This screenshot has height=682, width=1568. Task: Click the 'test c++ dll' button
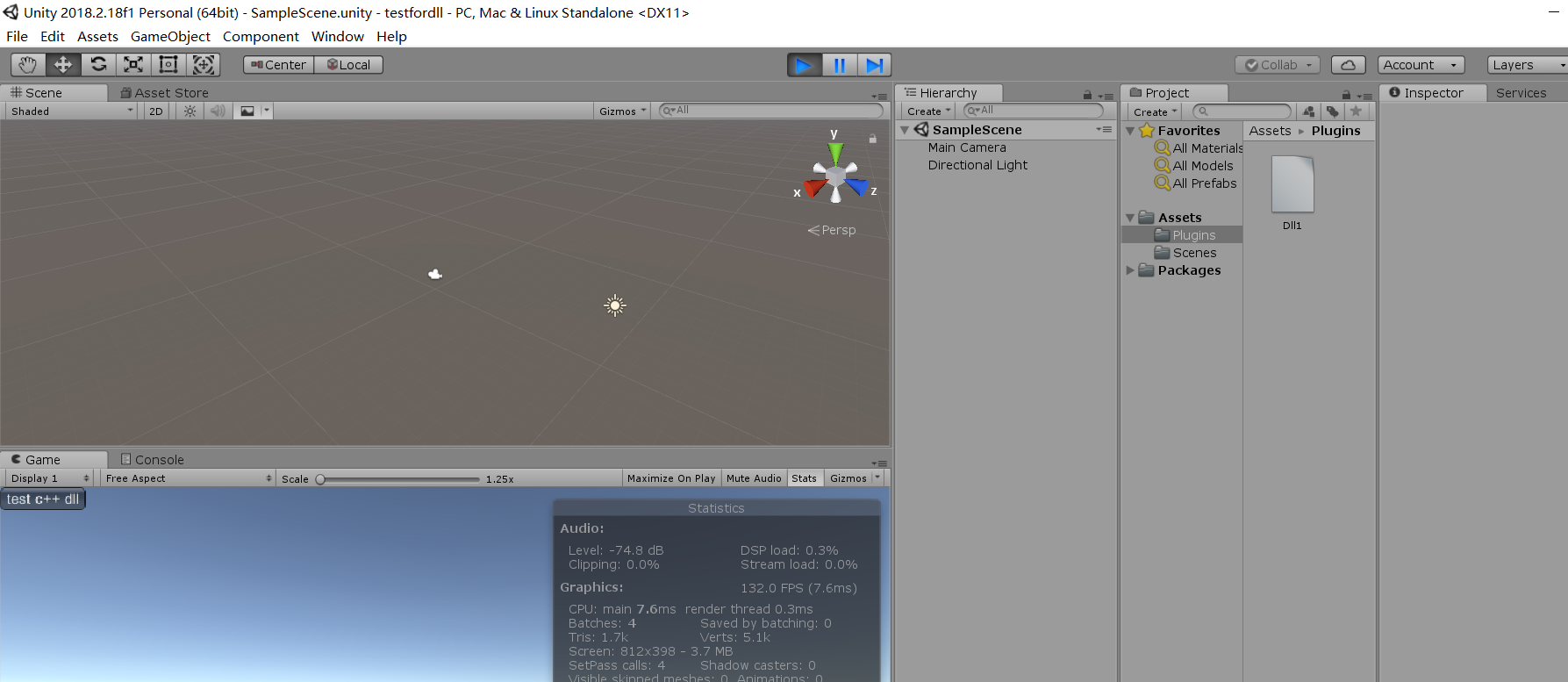pyautogui.click(x=43, y=499)
